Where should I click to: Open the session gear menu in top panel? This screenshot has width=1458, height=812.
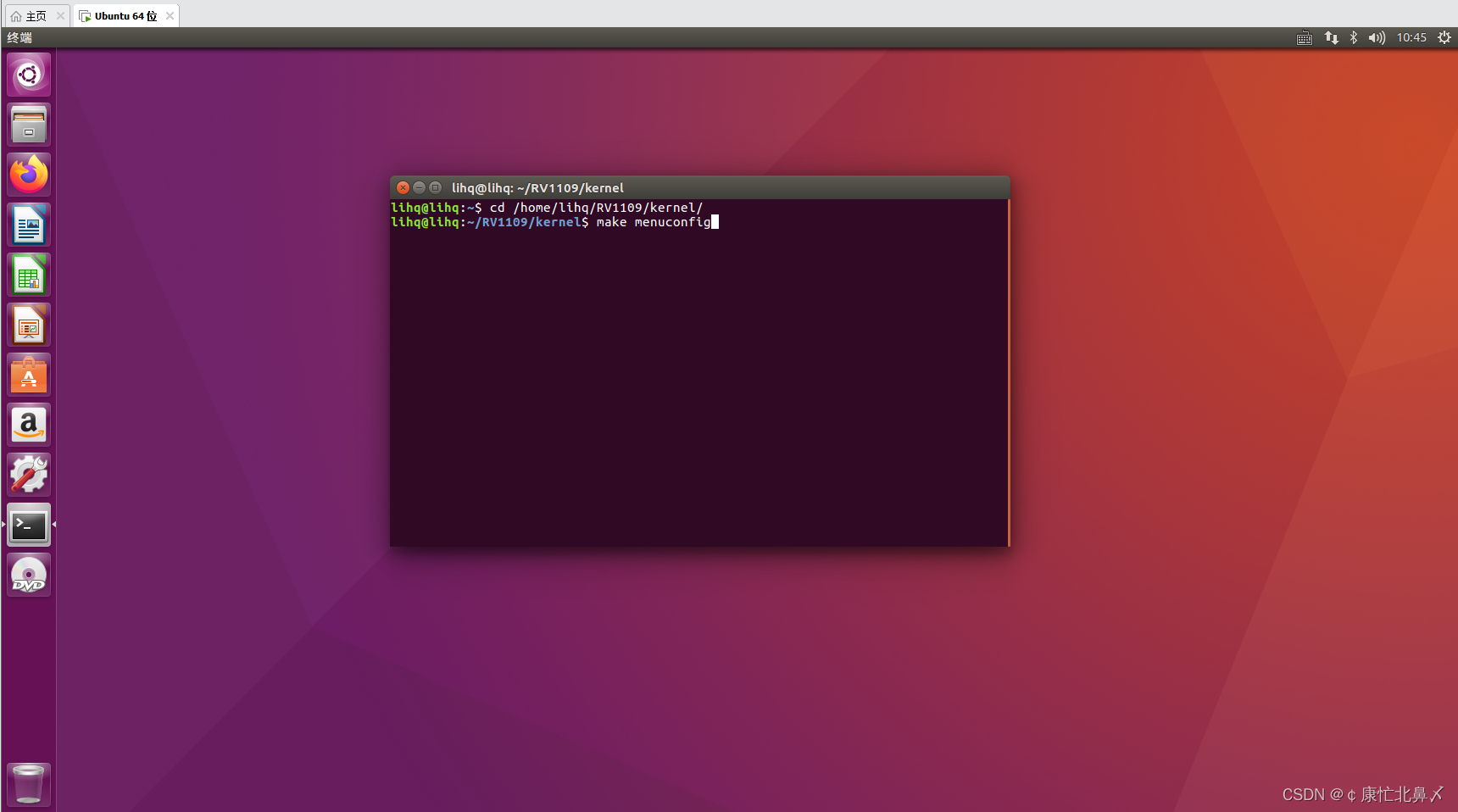[x=1444, y=37]
